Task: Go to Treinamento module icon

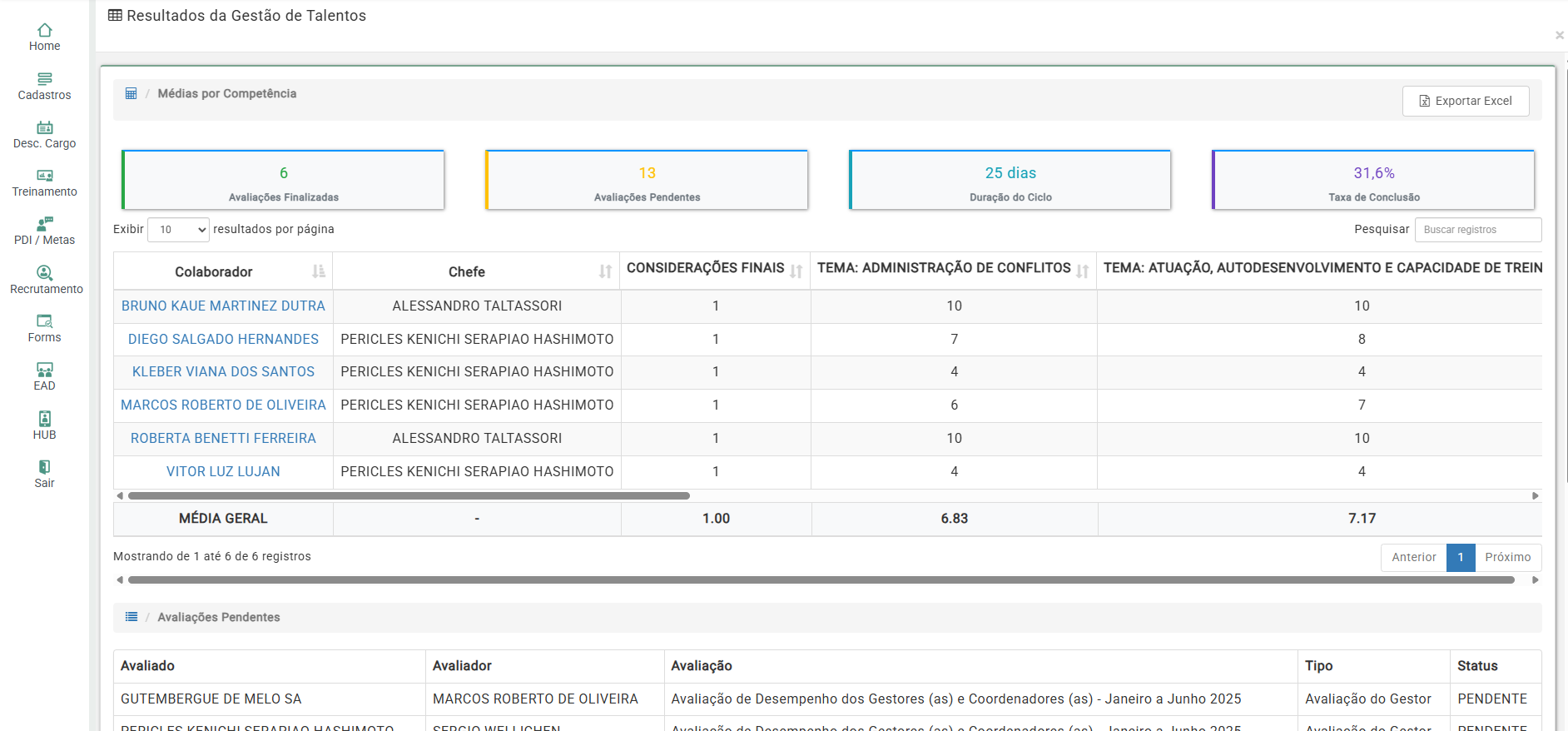Action: point(45,176)
